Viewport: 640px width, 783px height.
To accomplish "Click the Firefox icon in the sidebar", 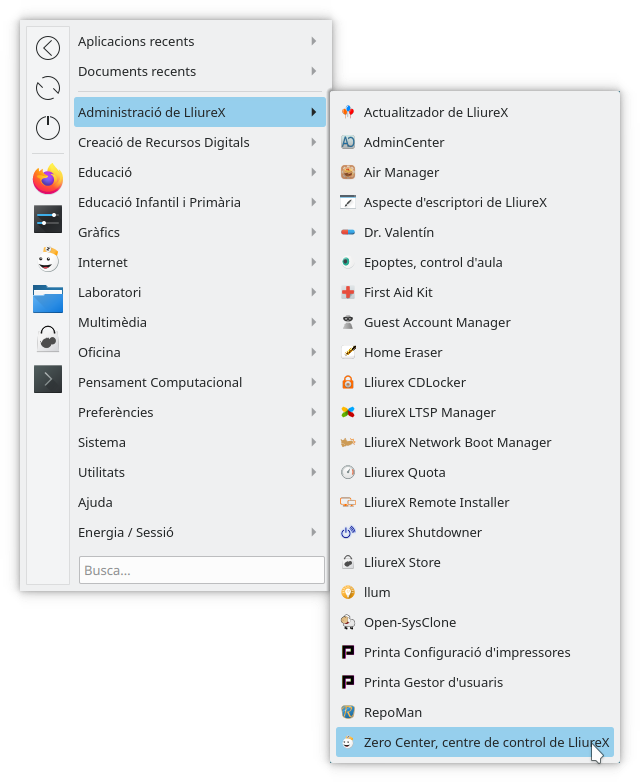I will [x=48, y=180].
